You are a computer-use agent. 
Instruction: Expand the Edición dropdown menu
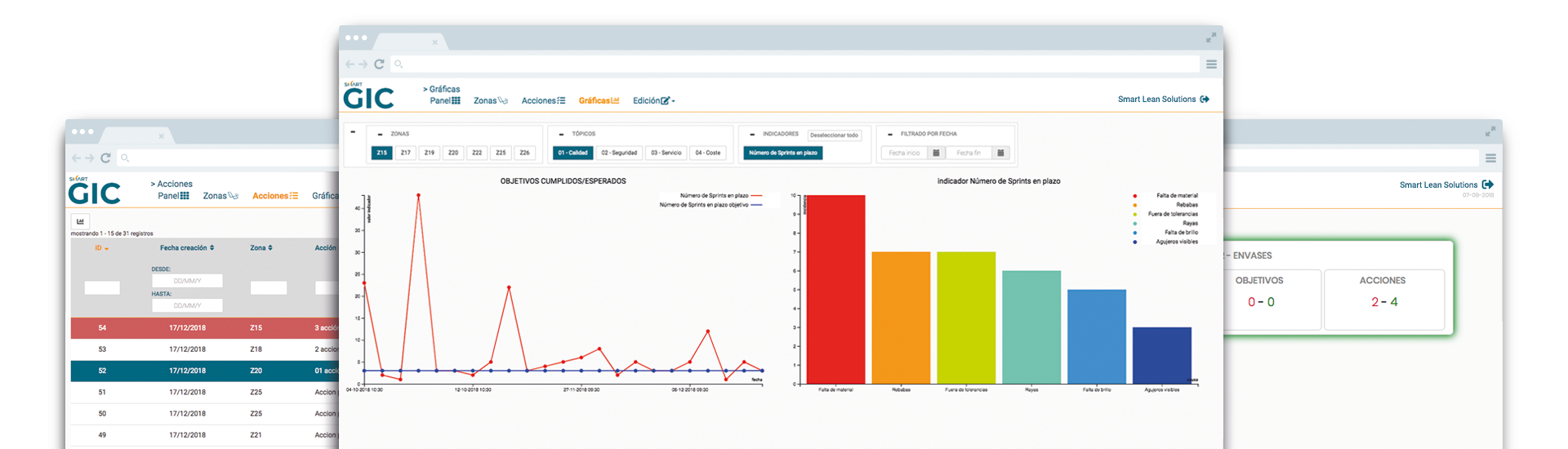(x=653, y=100)
